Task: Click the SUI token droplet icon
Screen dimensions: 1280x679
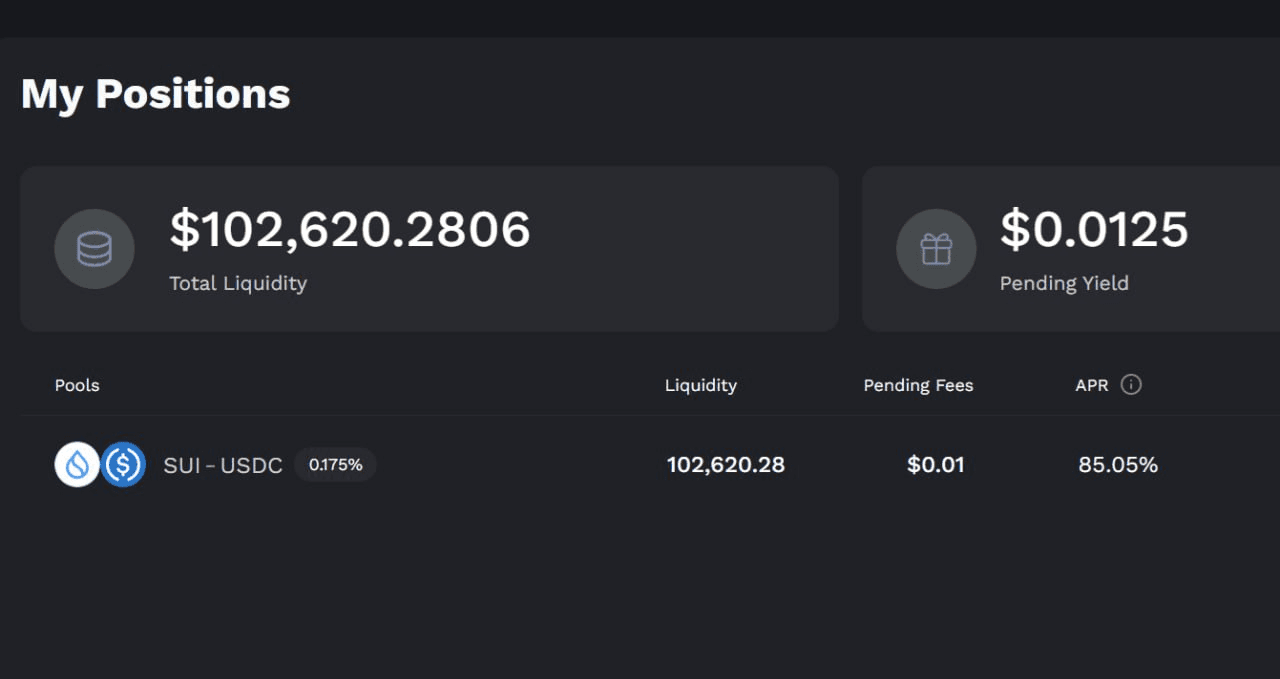Action: [77, 465]
